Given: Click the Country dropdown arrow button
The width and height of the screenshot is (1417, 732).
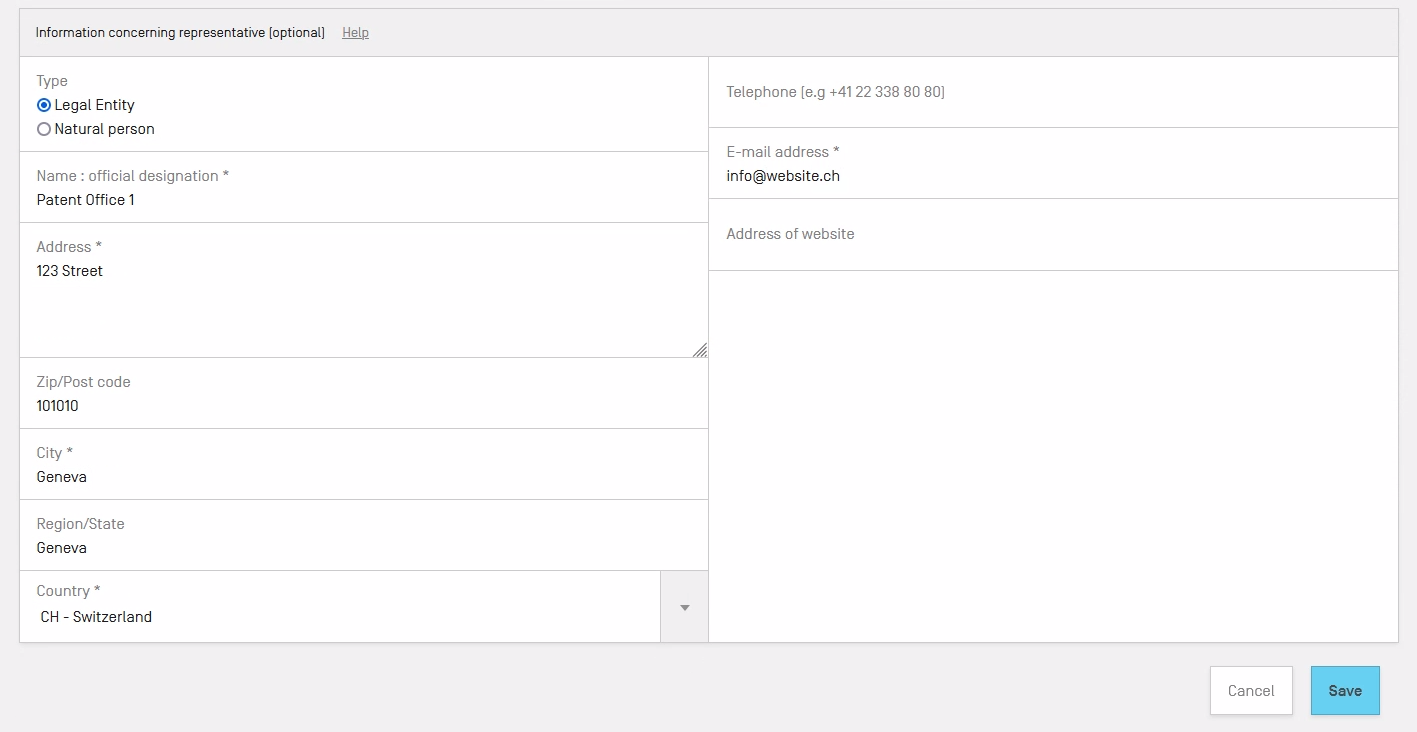Looking at the screenshot, I should coord(684,607).
